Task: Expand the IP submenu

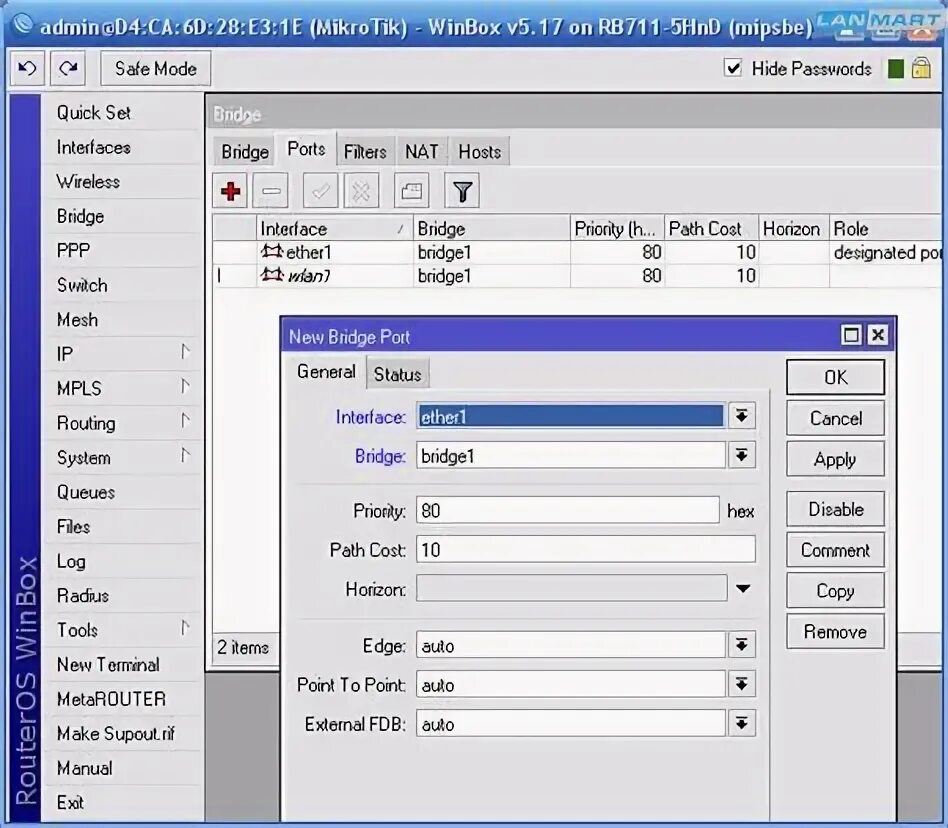Action: point(185,352)
